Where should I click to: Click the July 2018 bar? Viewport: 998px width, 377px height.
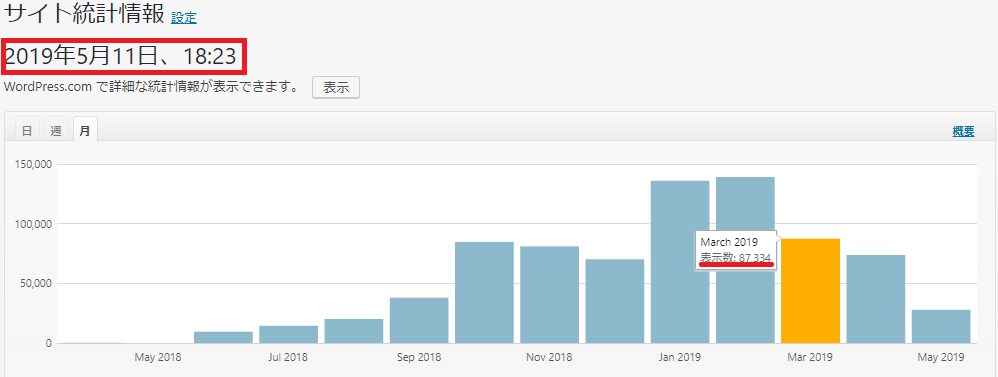click(288, 335)
